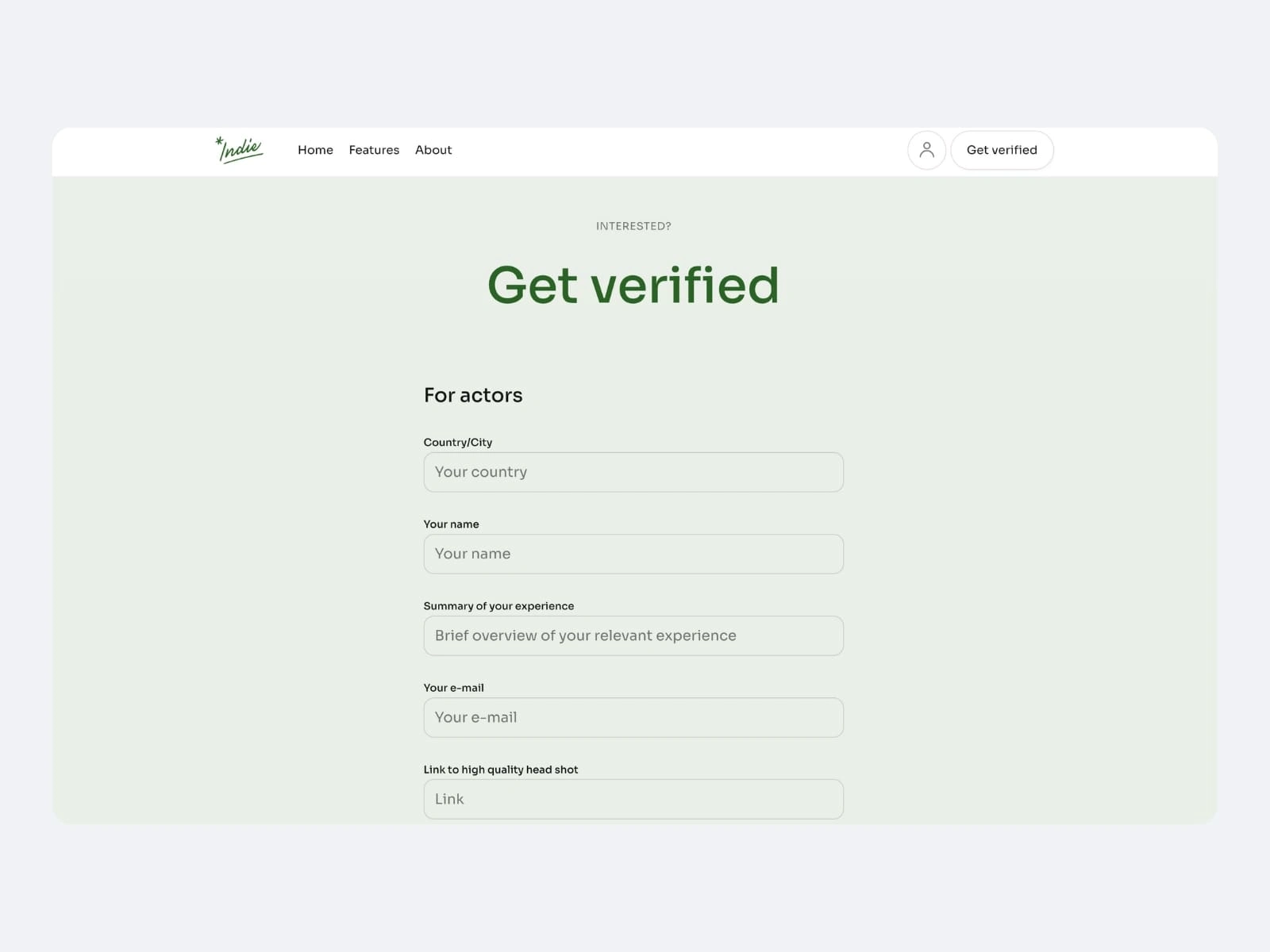Focus the Your e-mail input box
1270x952 pixels.
tap(633, 717)
